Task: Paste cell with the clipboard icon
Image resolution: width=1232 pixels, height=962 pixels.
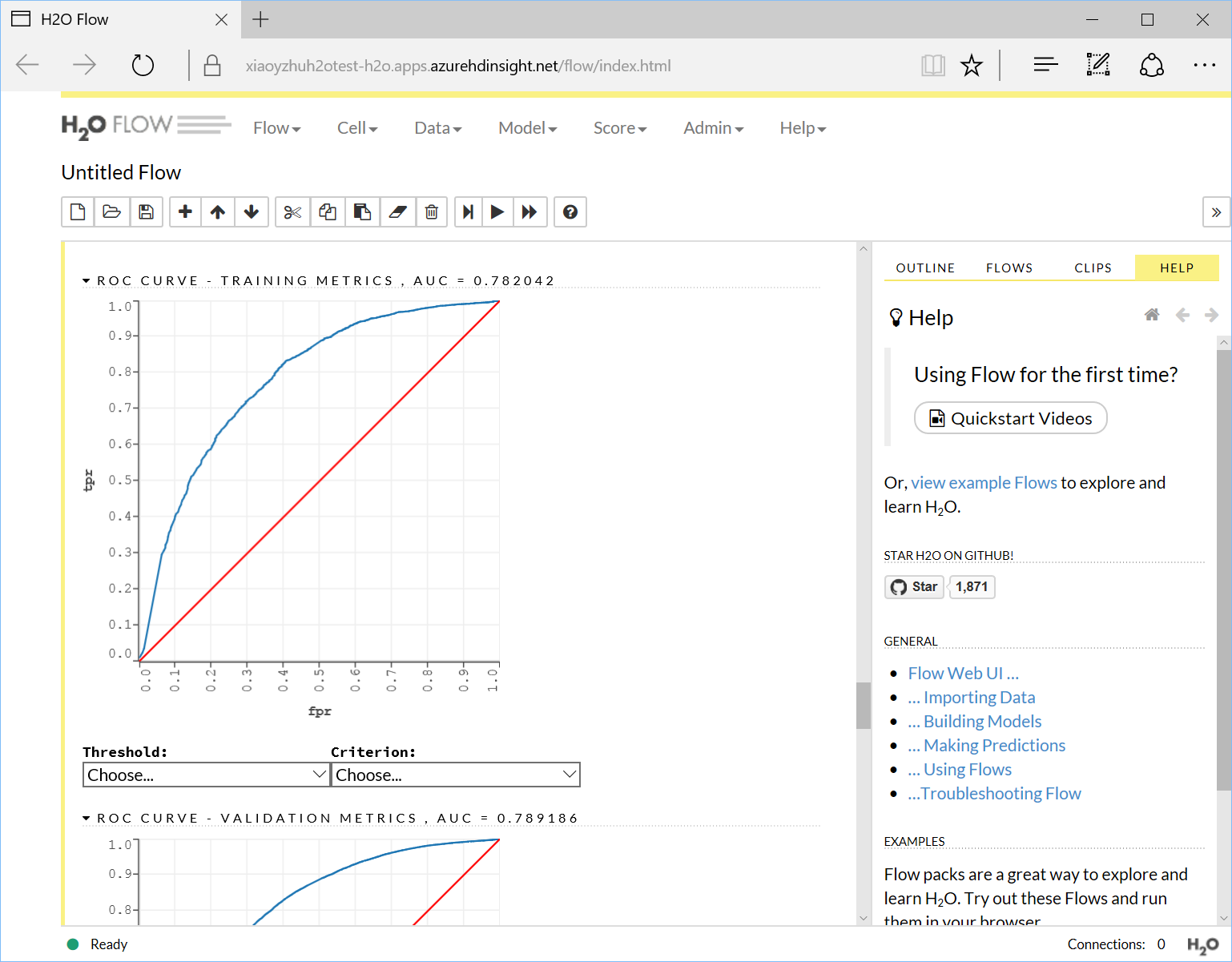Action: 362,212
